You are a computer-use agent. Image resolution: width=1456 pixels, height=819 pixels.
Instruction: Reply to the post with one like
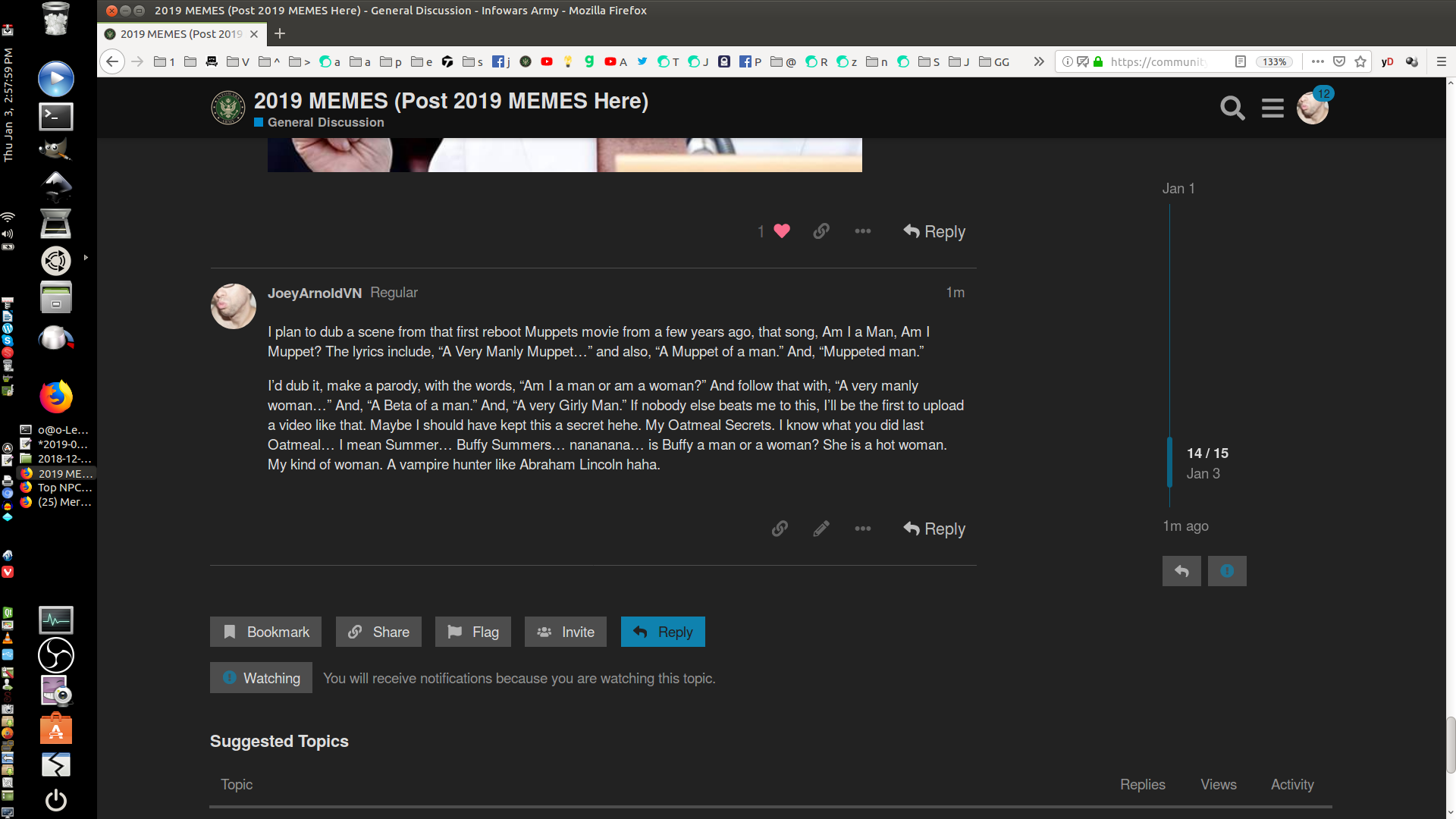tap(934, 231)
